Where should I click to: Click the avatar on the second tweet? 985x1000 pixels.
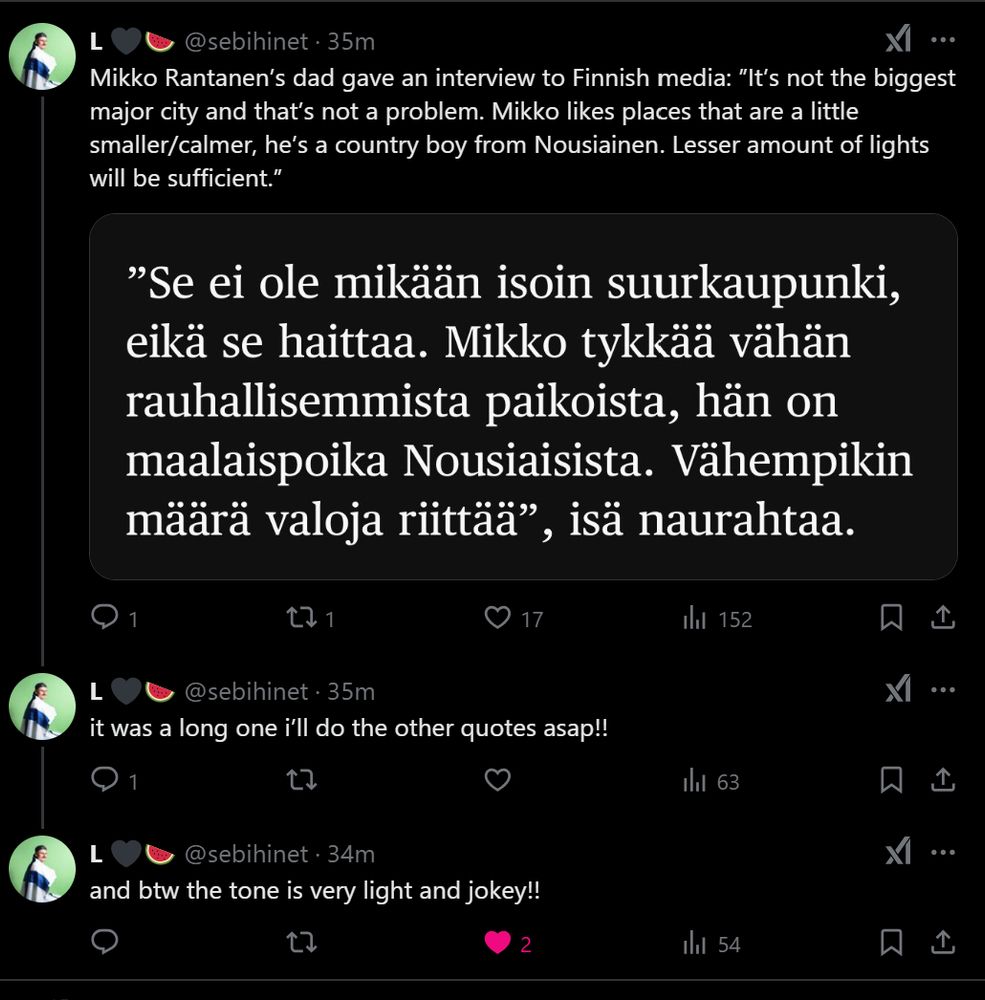tap(43, 706)
